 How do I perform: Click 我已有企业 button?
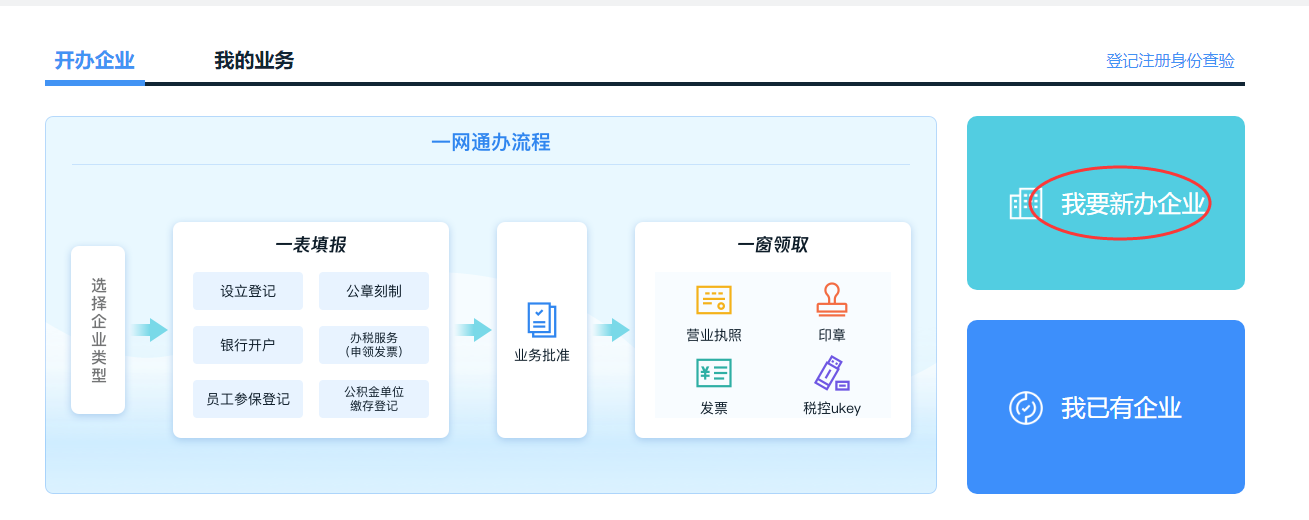click(1120, 408)
